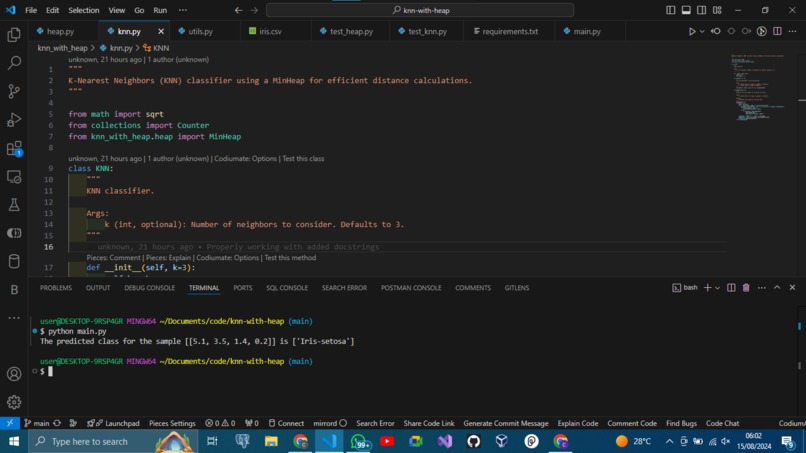Switch to Debug Console panel tab

tap(149, 288)
